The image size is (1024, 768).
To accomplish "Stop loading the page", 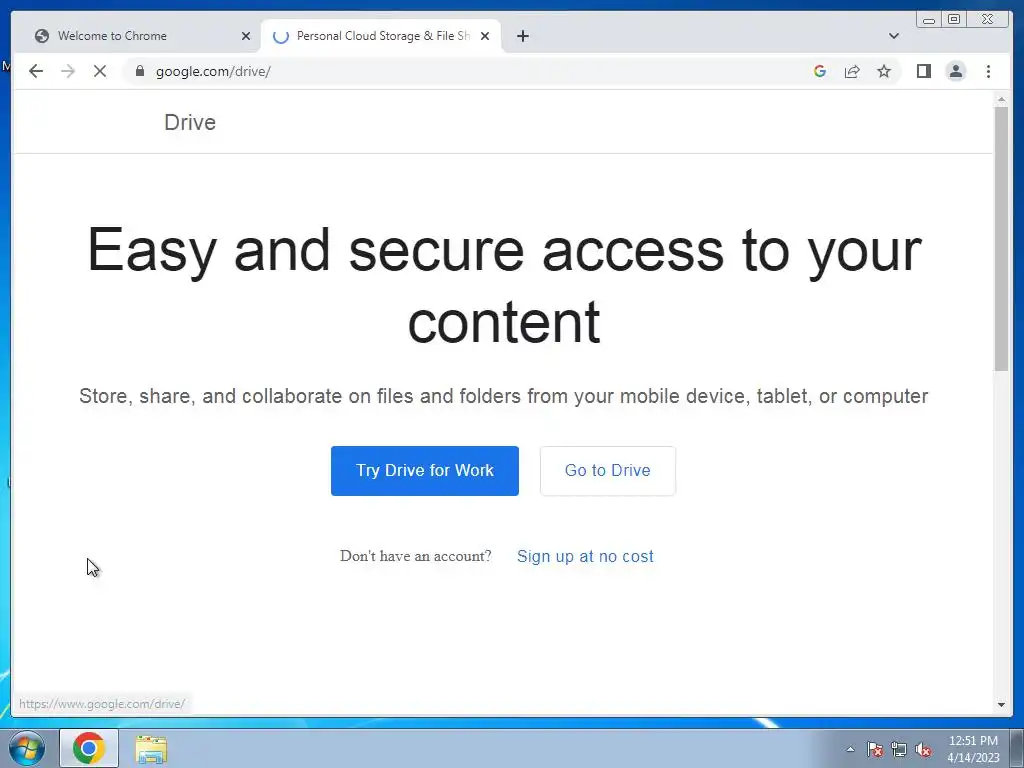I will point(100,71).
